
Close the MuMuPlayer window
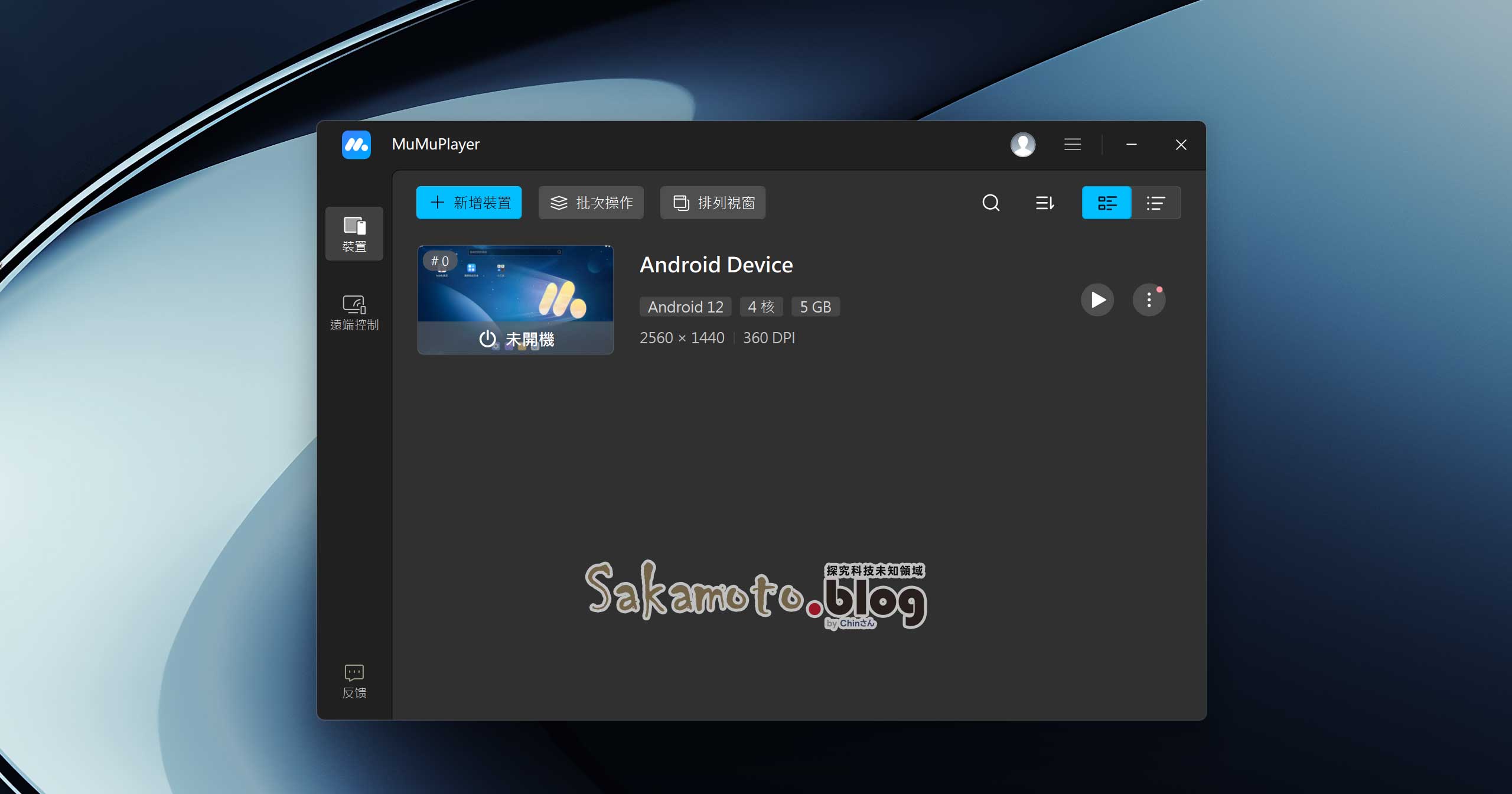point(1181,145)
